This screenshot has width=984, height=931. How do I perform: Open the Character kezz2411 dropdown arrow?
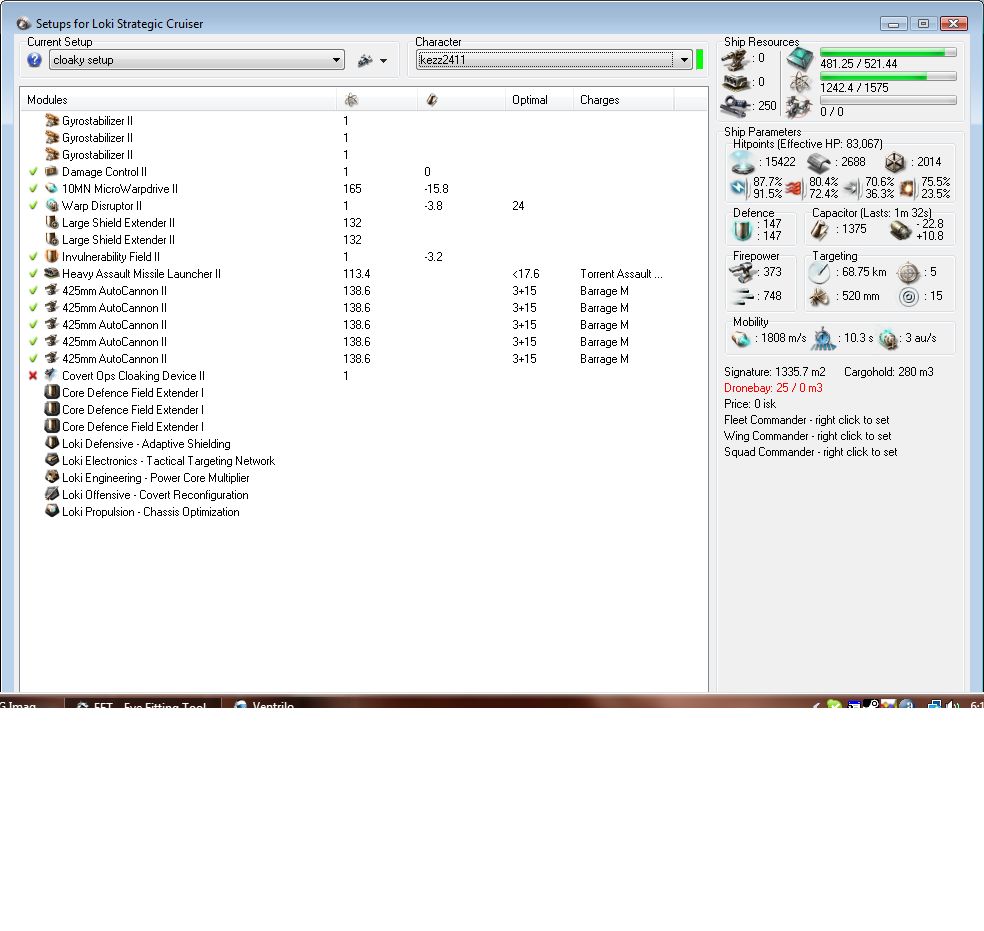click(683, 60)
